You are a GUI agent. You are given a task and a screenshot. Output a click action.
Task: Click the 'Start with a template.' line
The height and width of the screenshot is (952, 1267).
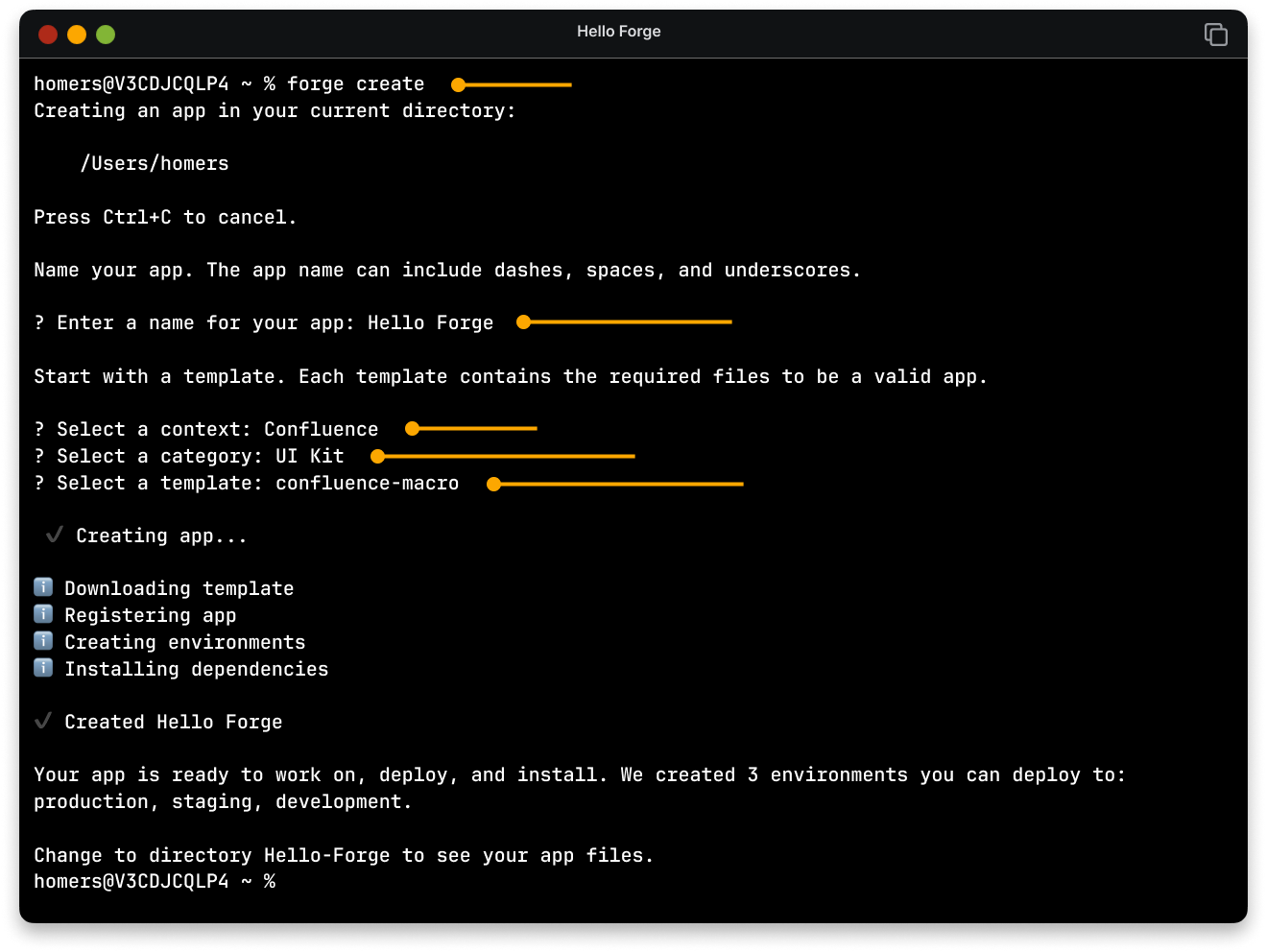[511, 377]
